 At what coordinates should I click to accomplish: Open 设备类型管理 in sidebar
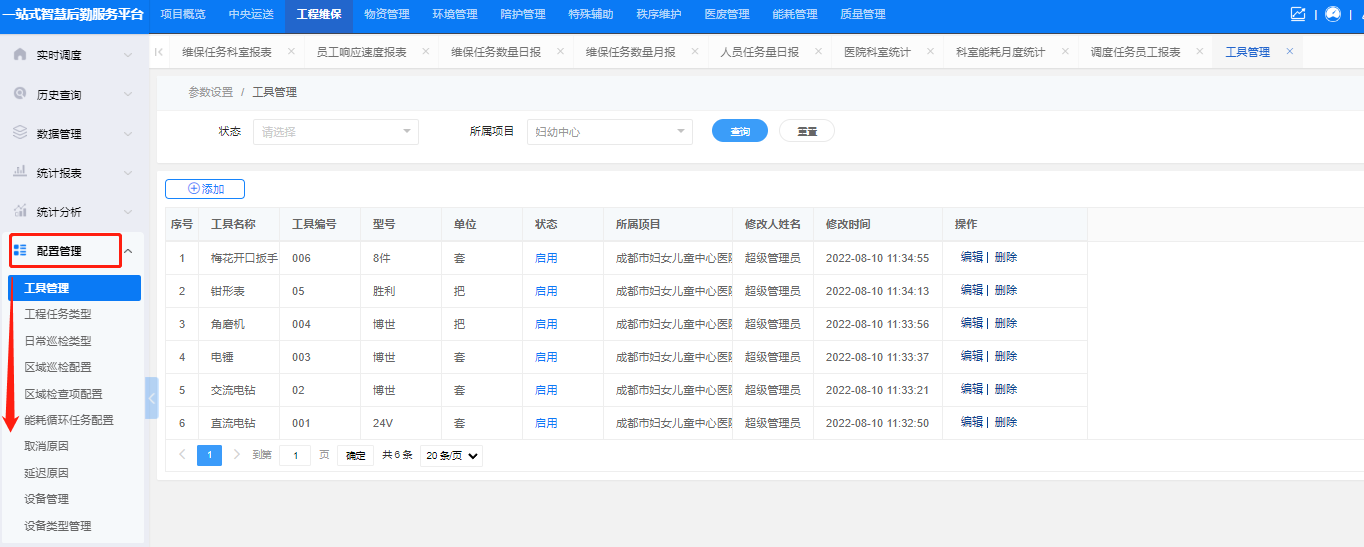58,526
